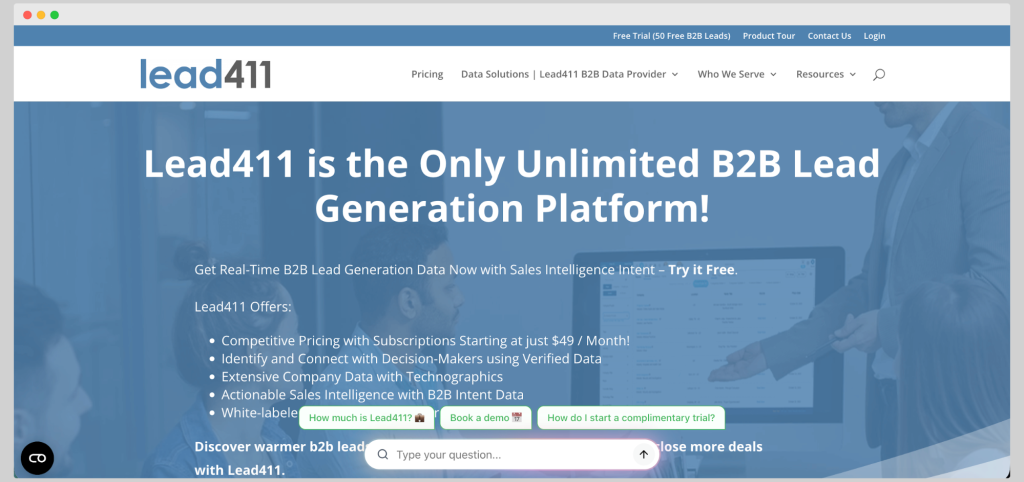The height and width of the screenshot is (482, 1024).
Task: Expand Data Solutions dropdown chevron
Action: (x=675, y=74)
